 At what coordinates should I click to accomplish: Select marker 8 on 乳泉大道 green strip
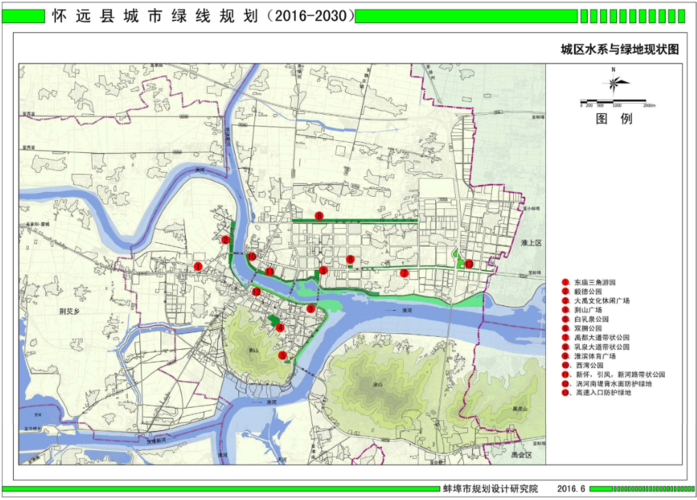pyautogui.click(x=319, y=216)
